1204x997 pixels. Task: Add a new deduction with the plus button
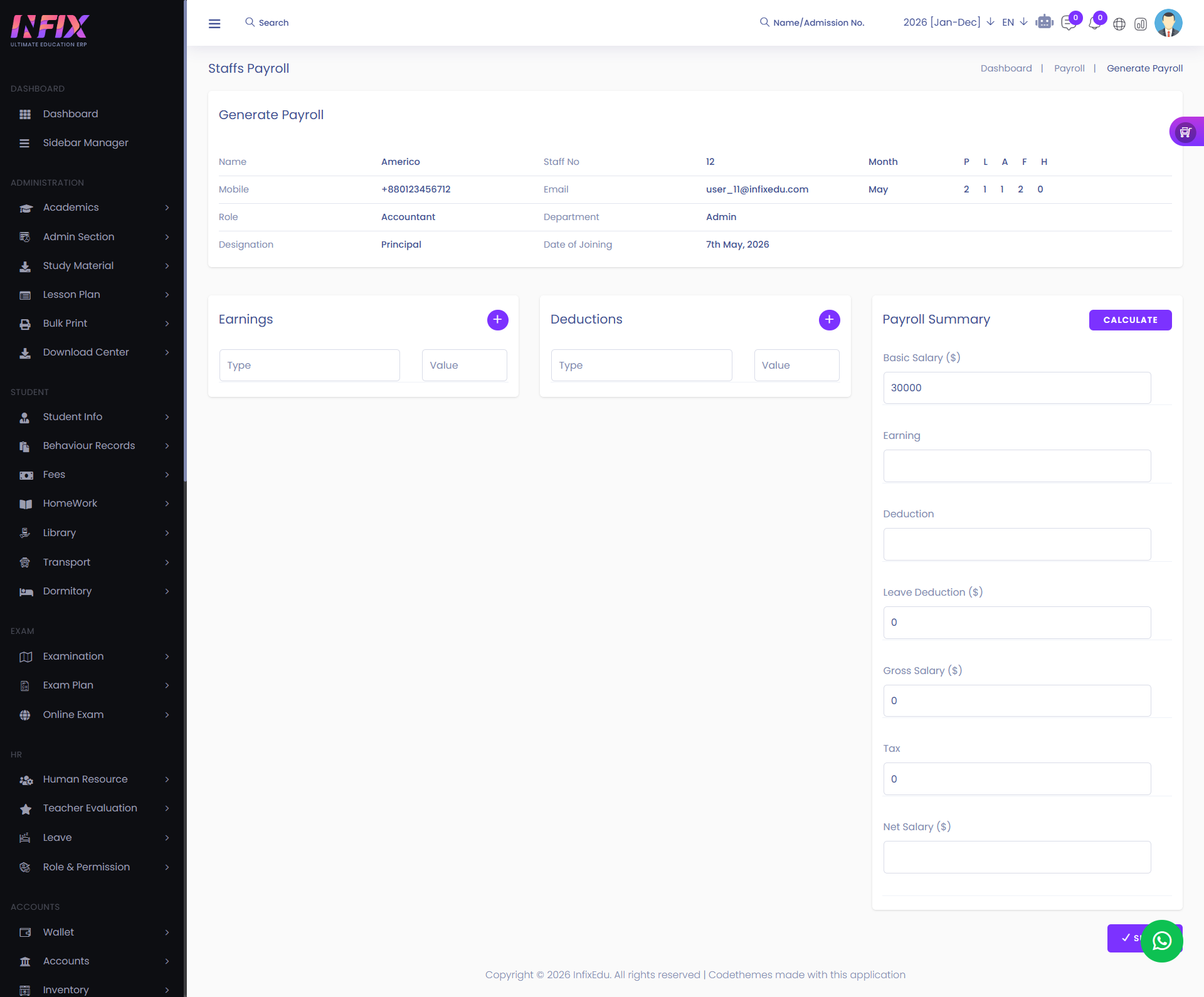point(829,320)
